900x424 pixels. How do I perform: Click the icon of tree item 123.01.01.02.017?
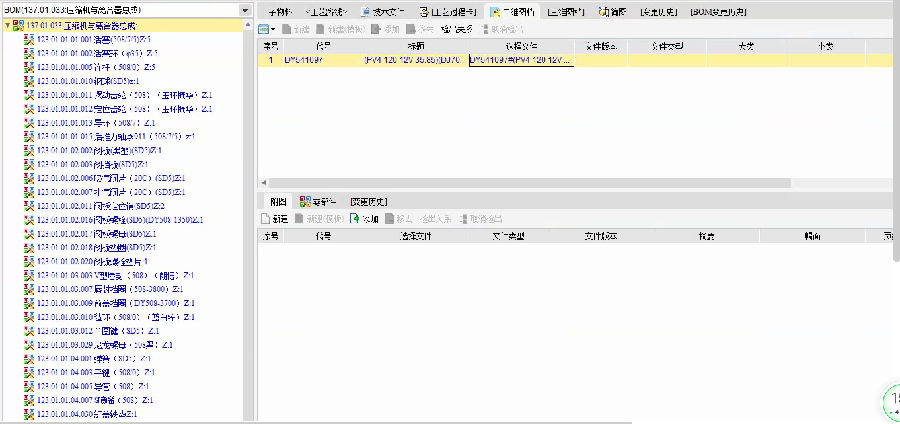point(29,234)
